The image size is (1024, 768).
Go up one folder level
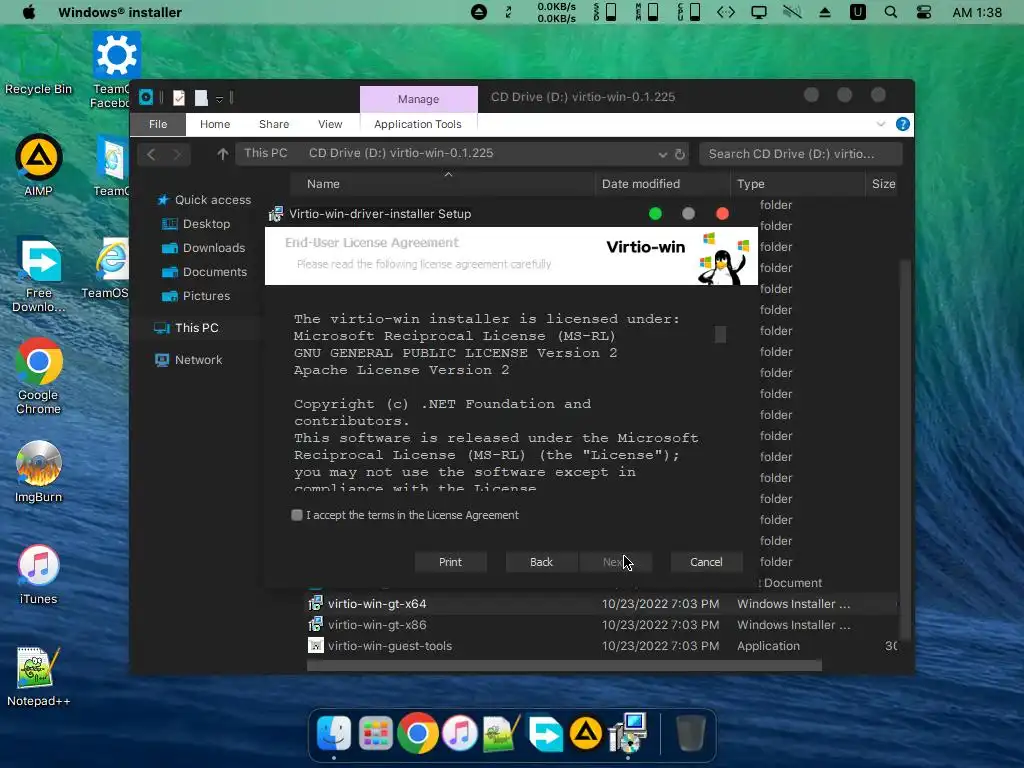coord(223,154)
